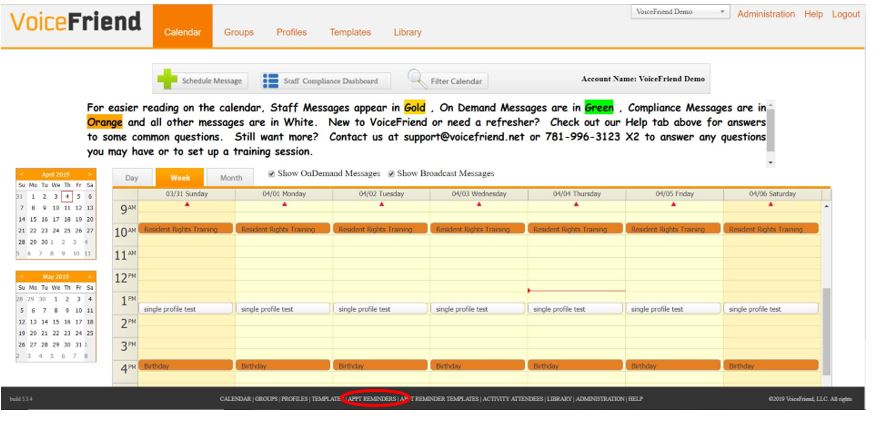The image size is (896, 421).
Task: Open Administration link in the header
Action: pos(766,14)
